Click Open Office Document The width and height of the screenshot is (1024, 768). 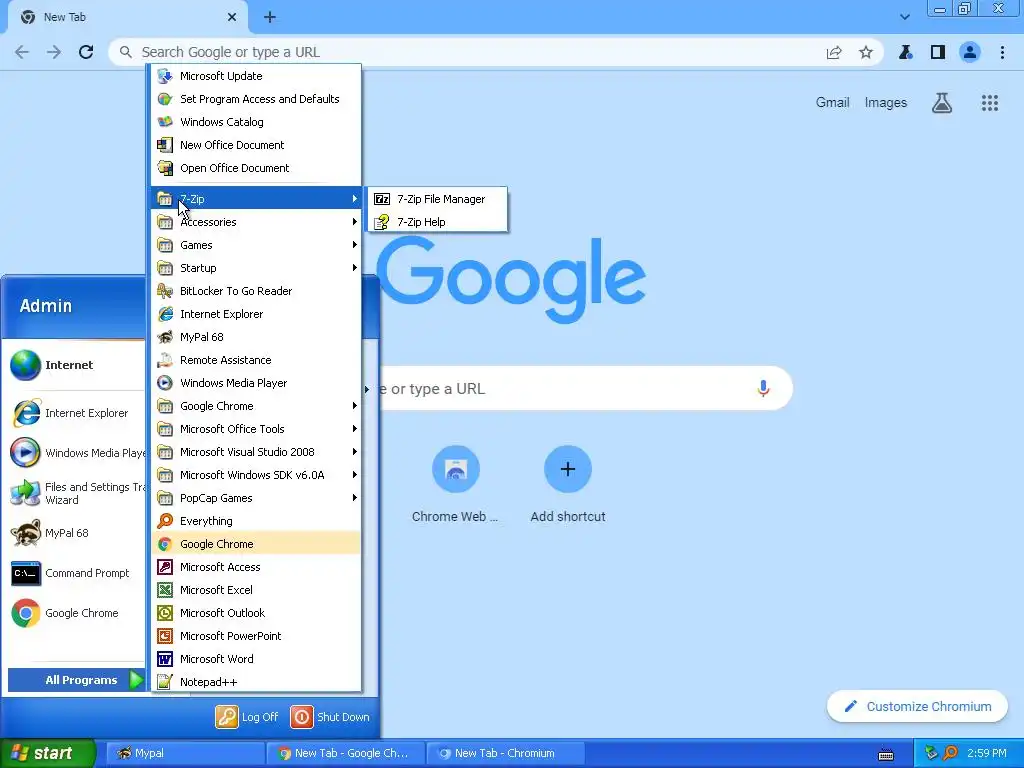click(256, 168)
